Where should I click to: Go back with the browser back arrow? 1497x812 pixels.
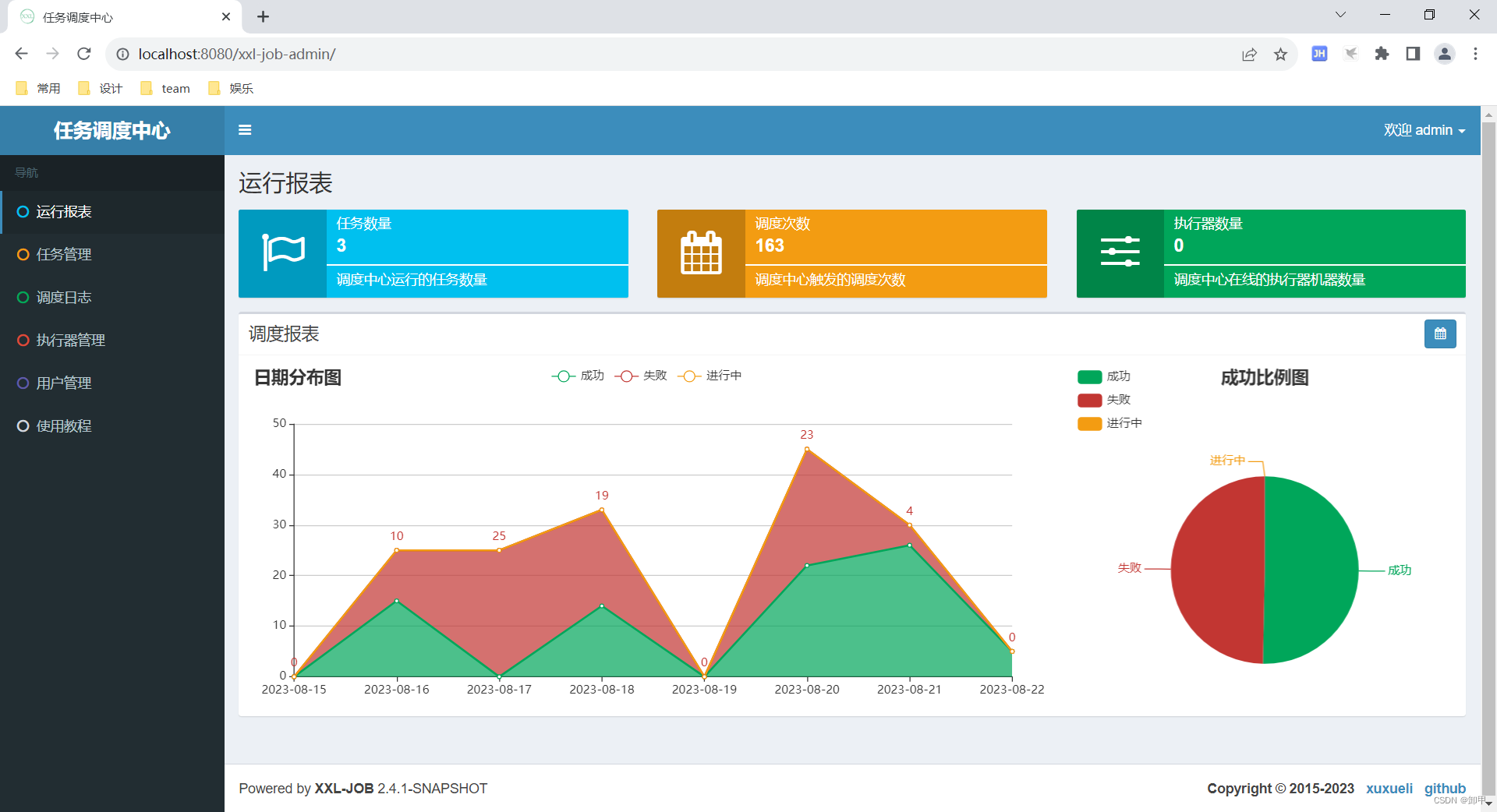click(x=21, y=54)
